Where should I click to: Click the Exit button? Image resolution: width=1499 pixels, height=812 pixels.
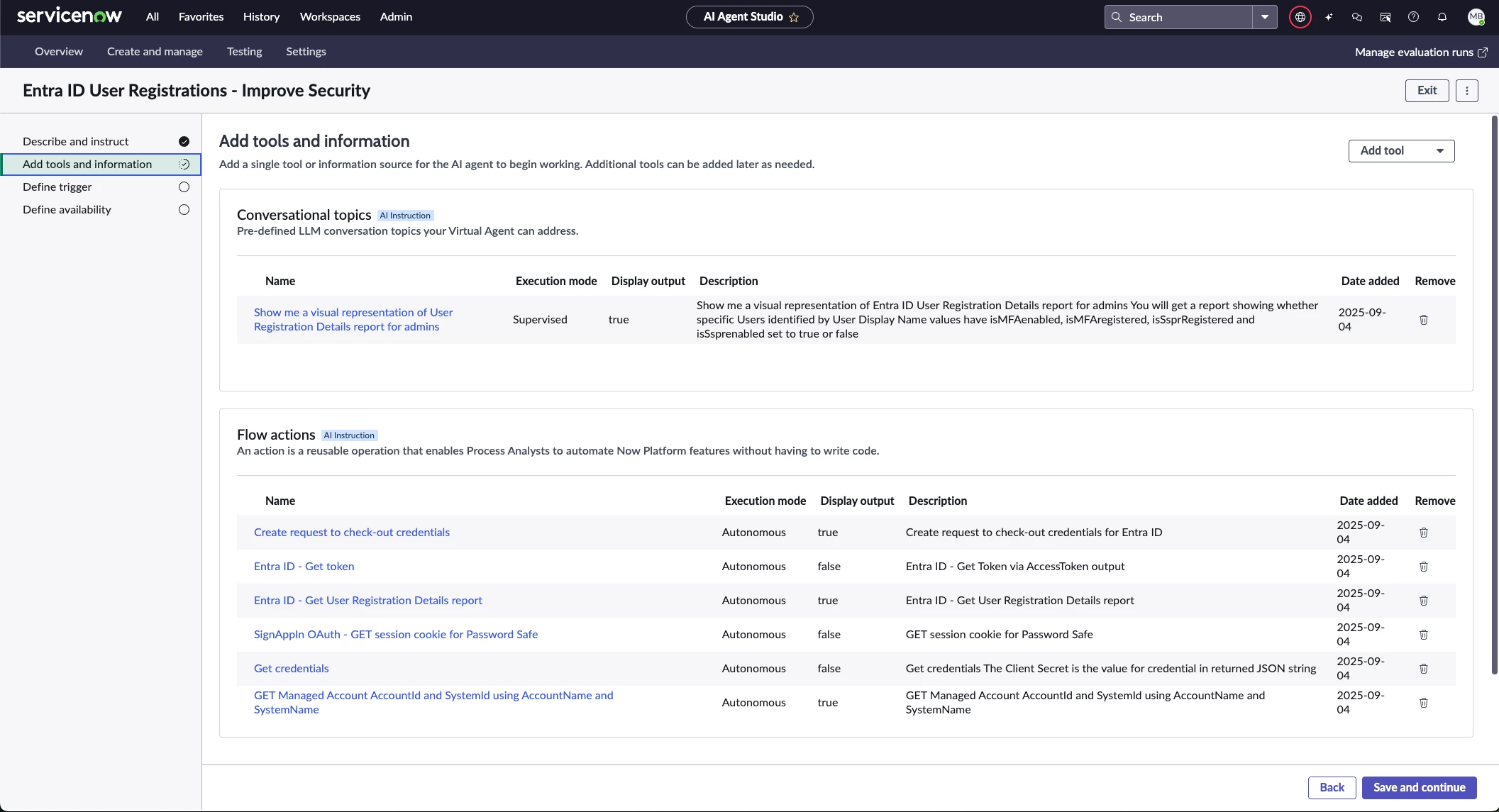[1427, 91]
